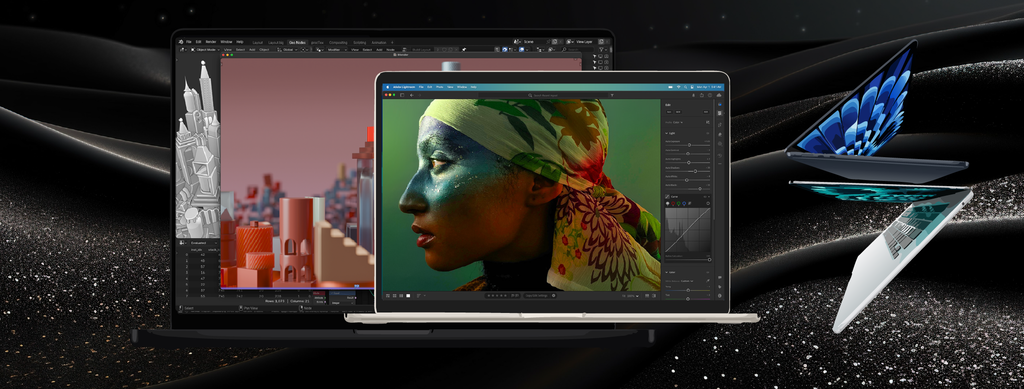The height and width of the screenshot is (389, 1024).
Task: Switch to Animation workspace tab in Blender
Action: coord(379,42)
